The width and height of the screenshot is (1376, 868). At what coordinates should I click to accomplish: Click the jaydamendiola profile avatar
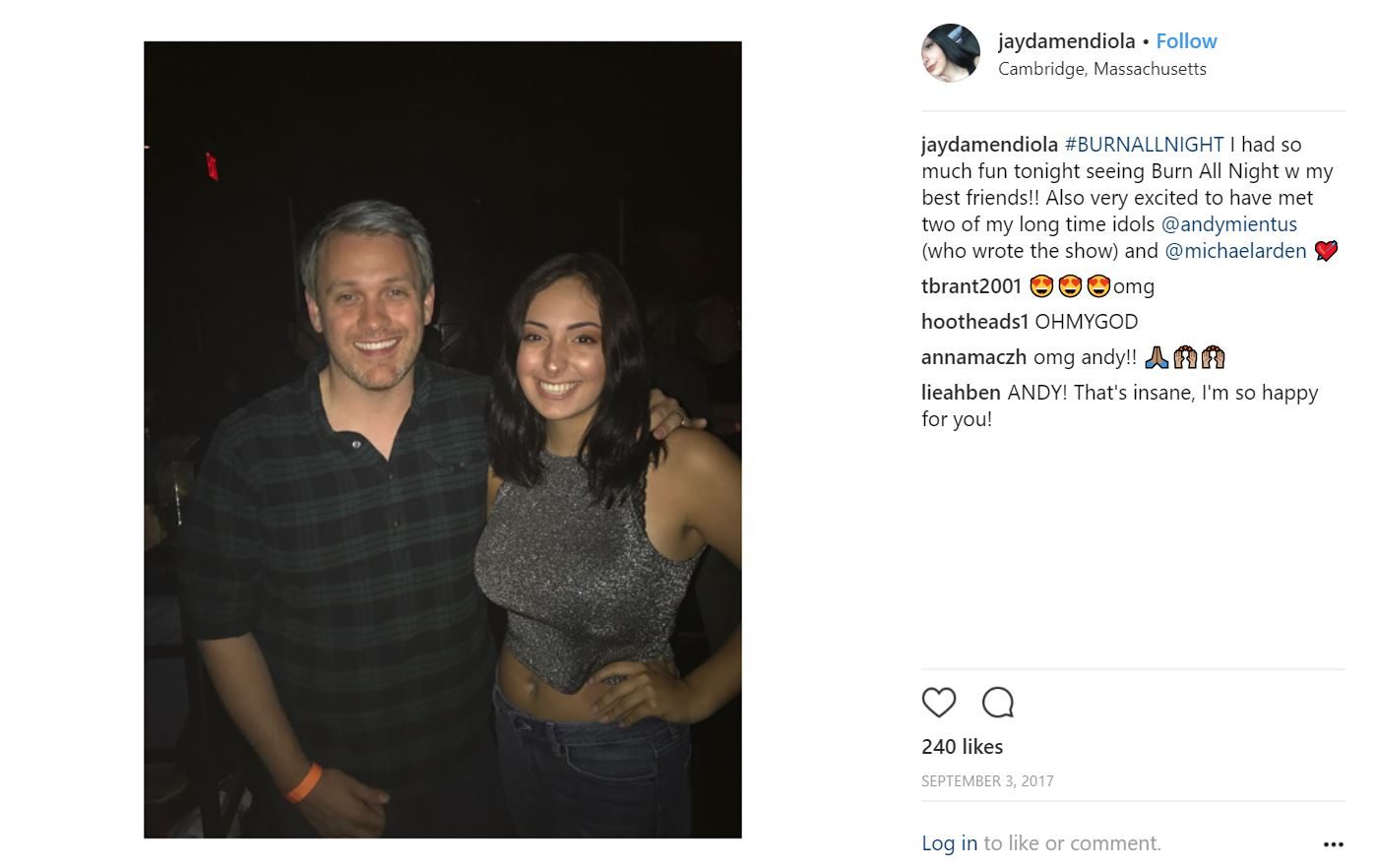point(950,53)
